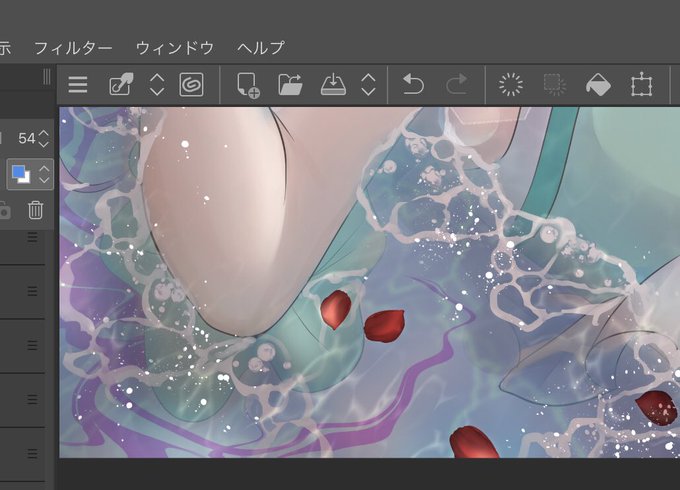Redo the last undone action
This screenshot has width=680, height=490.
coord(457,85)
